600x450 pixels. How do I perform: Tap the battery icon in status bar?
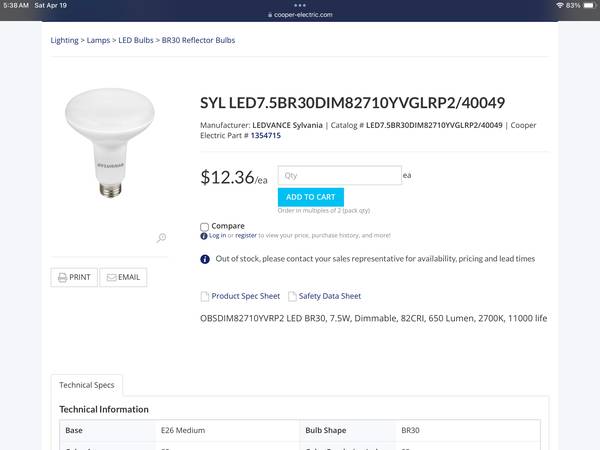tap(588, 5)
